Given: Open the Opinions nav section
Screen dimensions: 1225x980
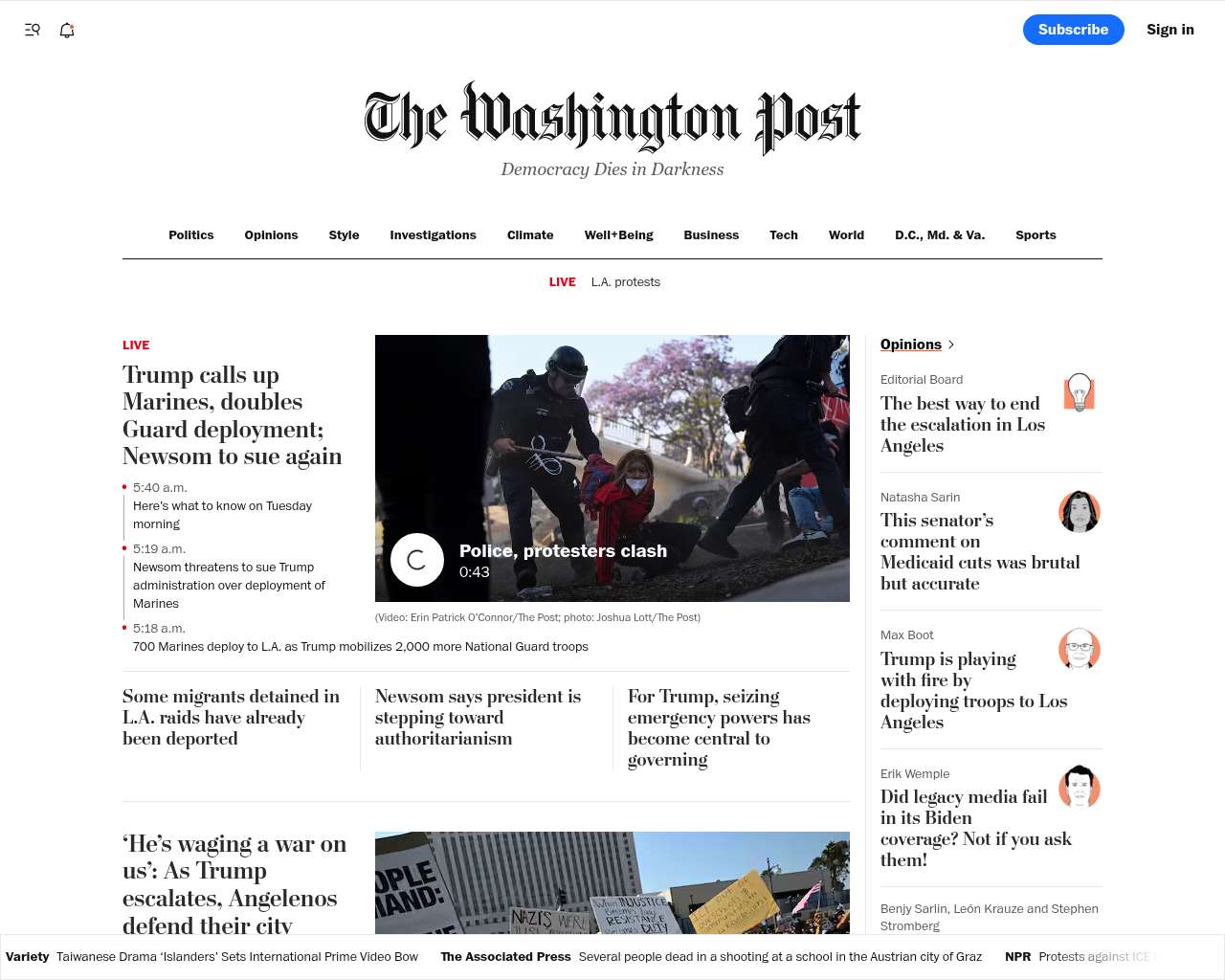Looking at the screenshot, I should click(271, 235).
